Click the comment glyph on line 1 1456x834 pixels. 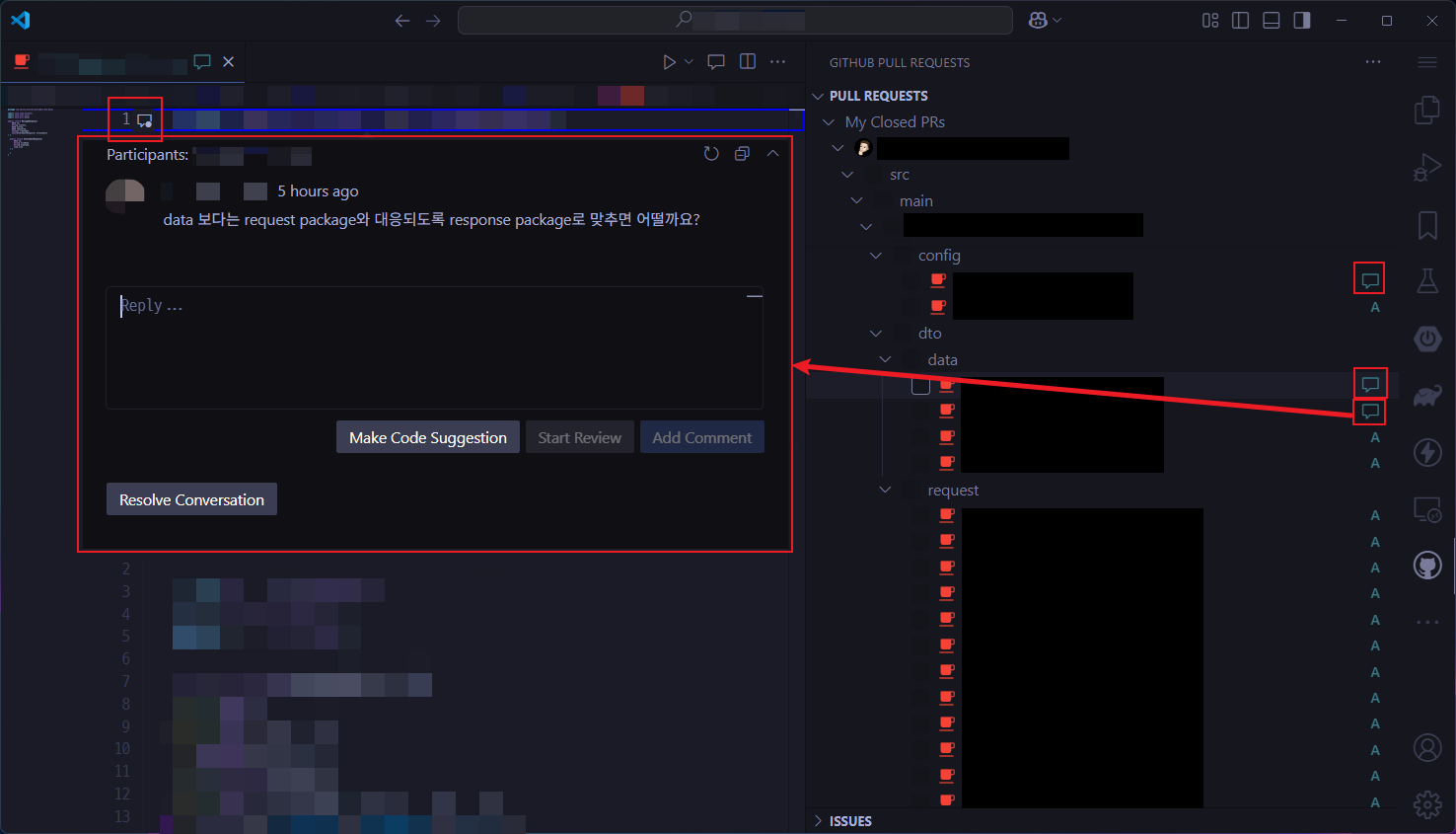click(145, 120)
